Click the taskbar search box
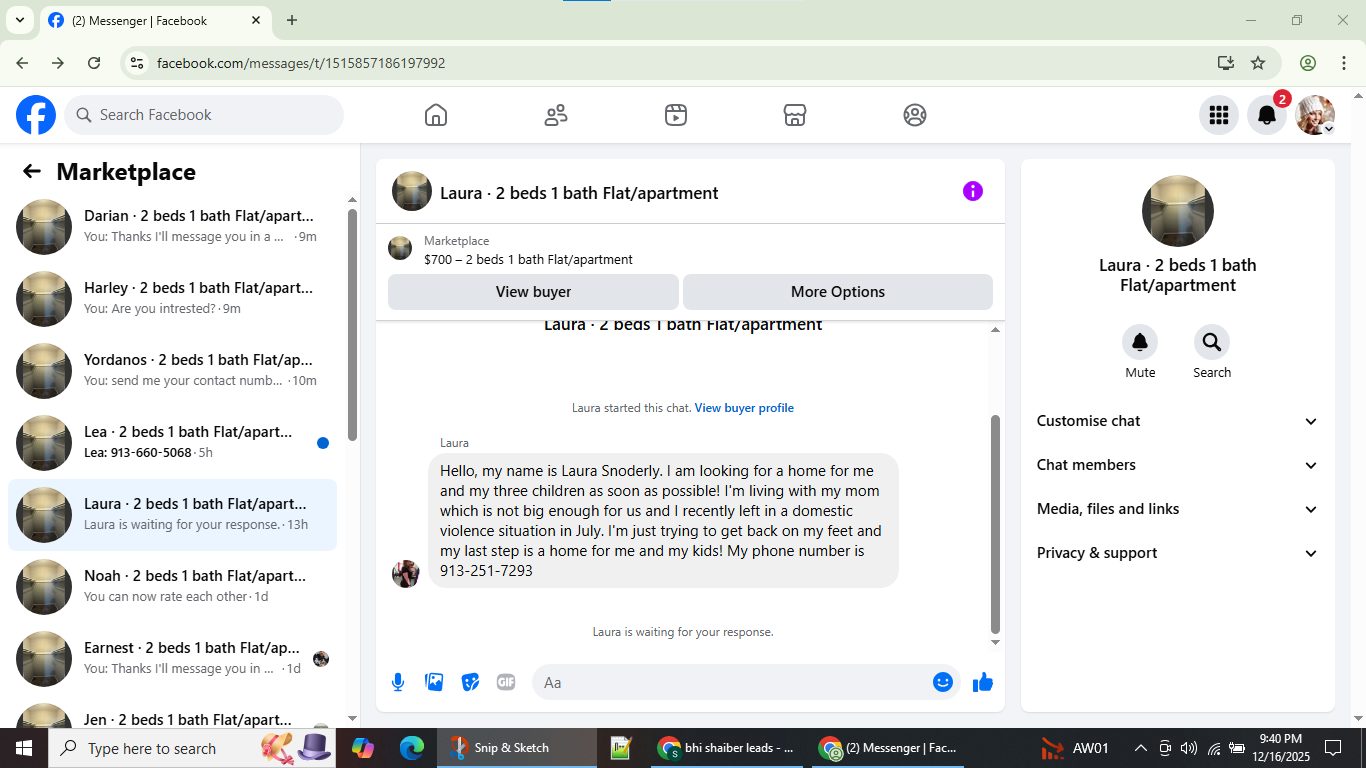This screenshot has width=1366, height=768. click(194, 748)
